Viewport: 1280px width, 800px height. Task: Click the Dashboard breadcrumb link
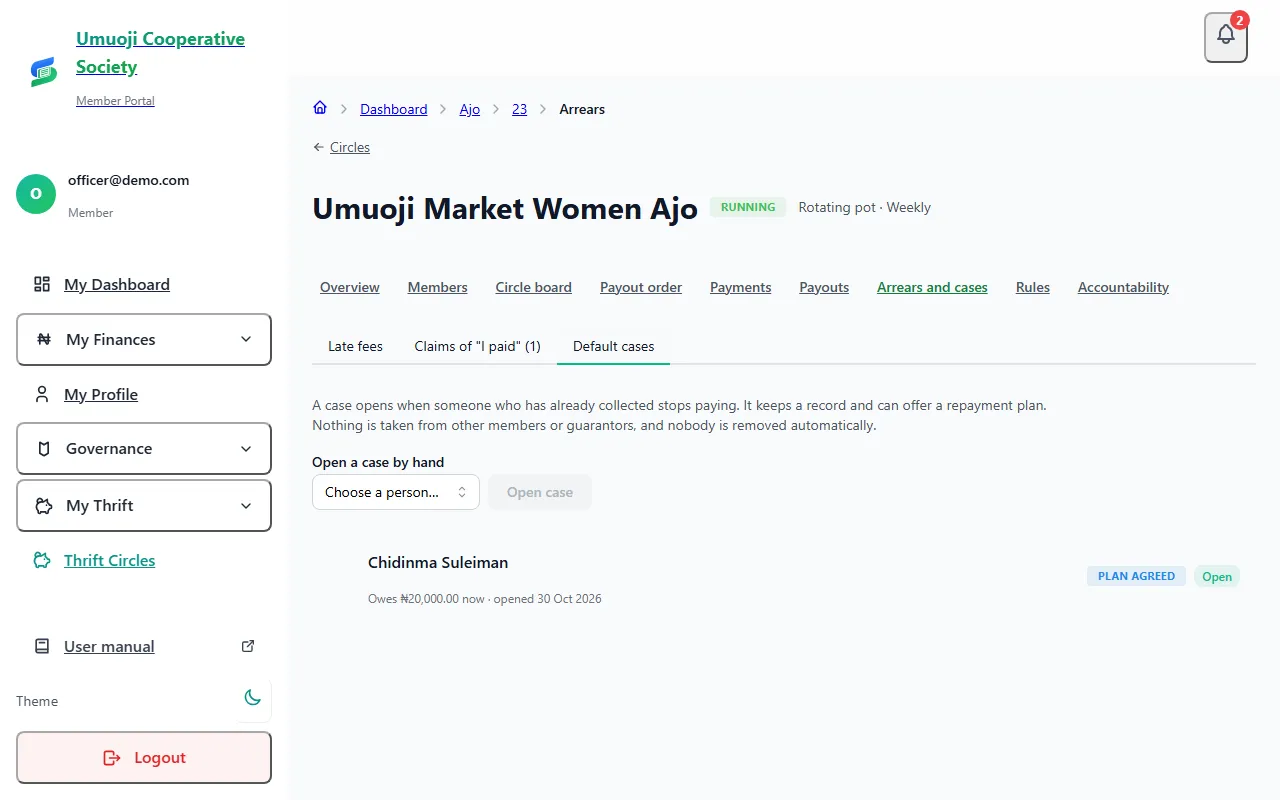[x=394, y=109]
